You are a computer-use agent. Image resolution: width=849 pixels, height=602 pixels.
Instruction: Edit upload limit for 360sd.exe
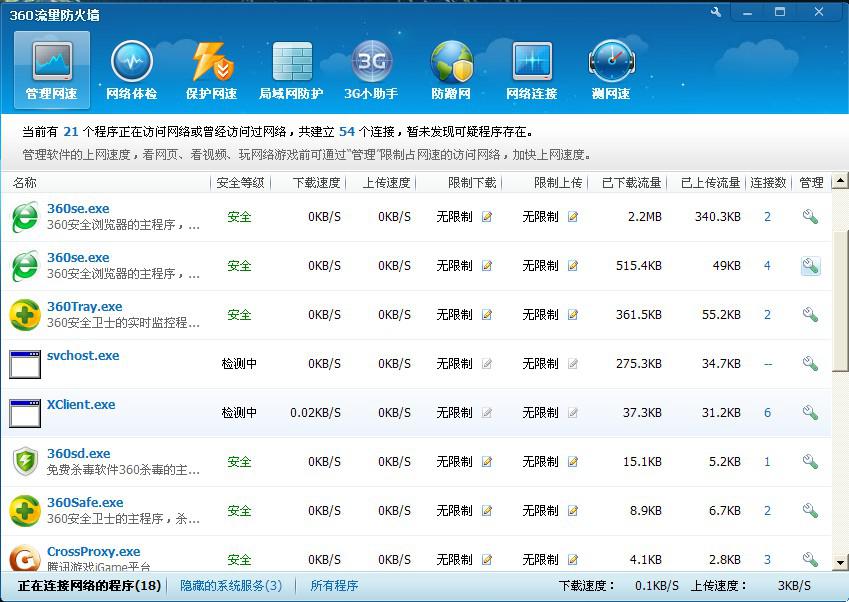click(x=573, y=462)
